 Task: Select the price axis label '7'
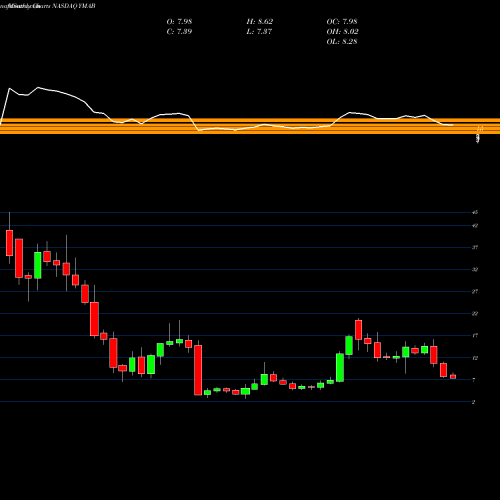[474, 380]
